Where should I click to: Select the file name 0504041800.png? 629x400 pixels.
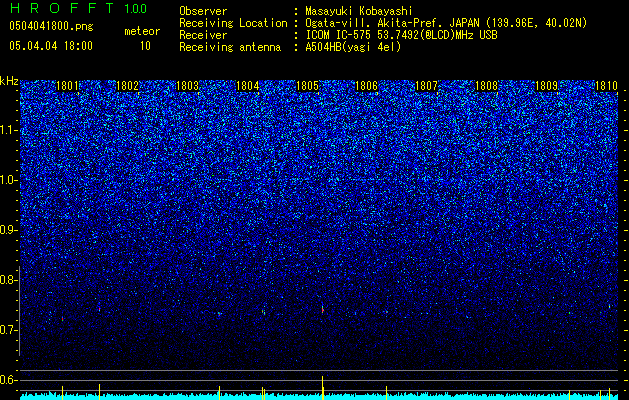51,27
